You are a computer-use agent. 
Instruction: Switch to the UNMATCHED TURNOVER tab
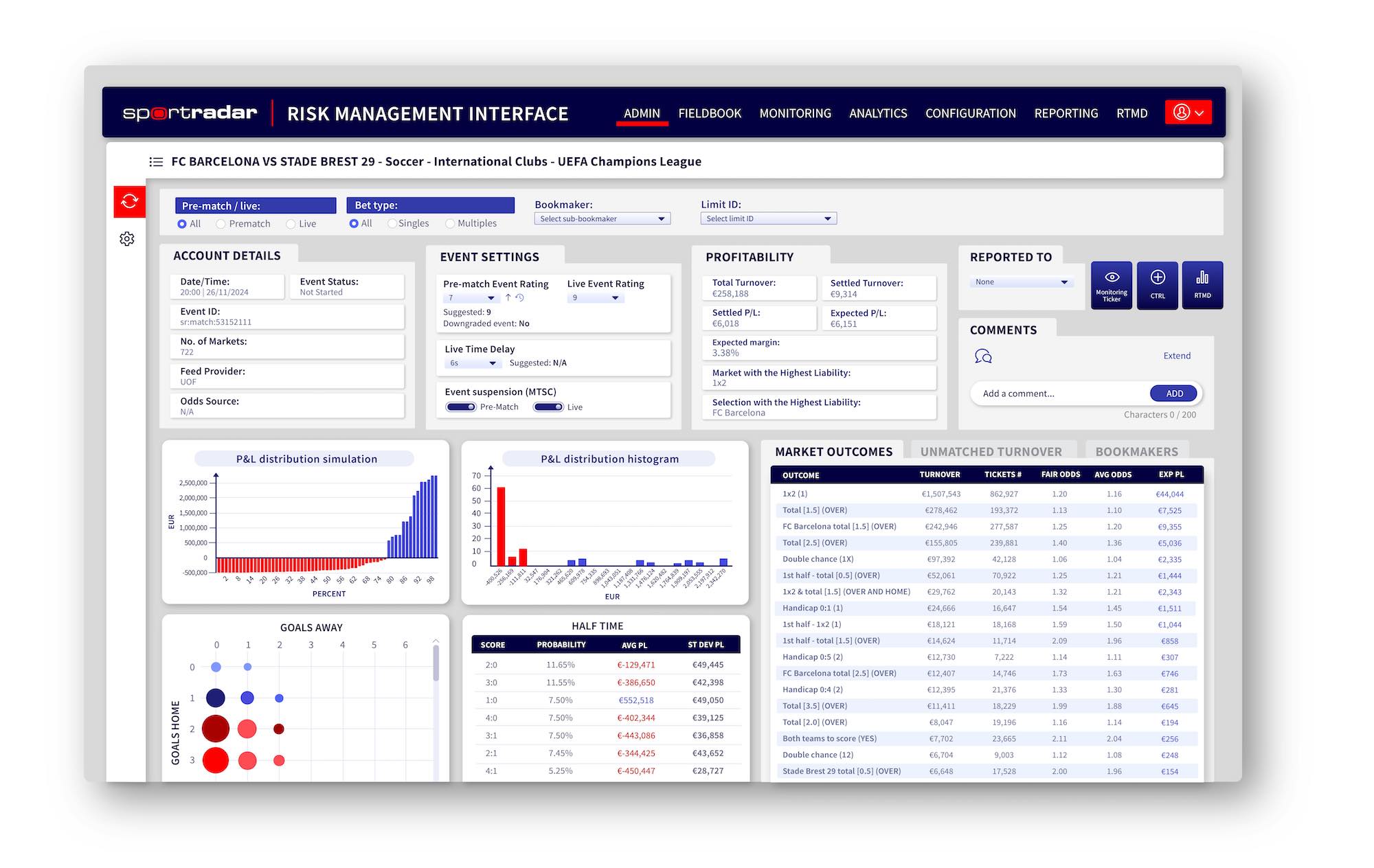(991, 451)
